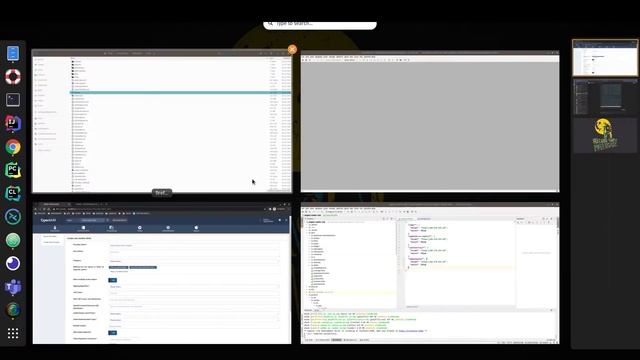Launch PyCharm from the dock
This screenshot has height=360, width=640.
click(x=13, y=170)
